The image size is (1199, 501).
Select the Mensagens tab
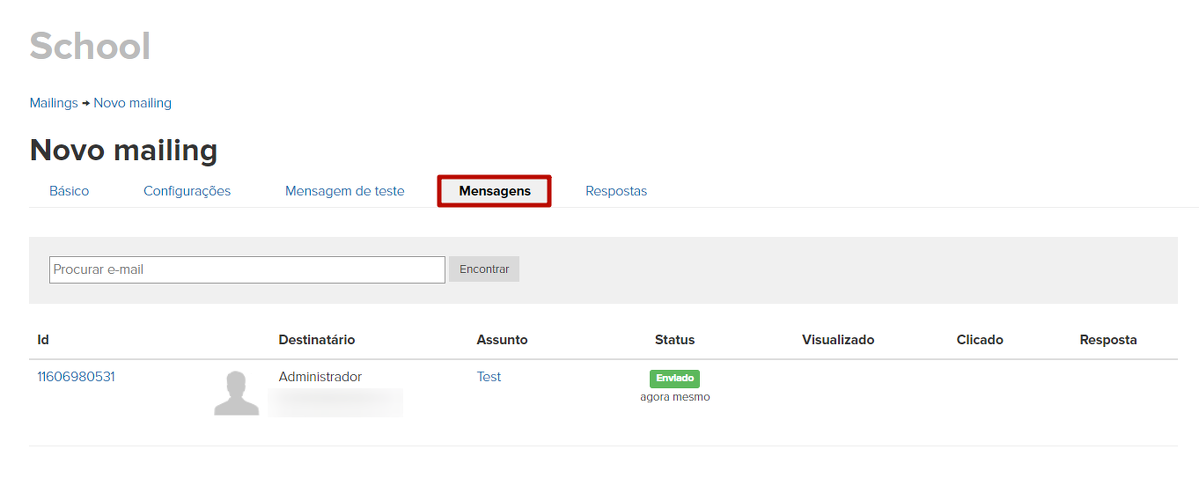pos(494,191)
